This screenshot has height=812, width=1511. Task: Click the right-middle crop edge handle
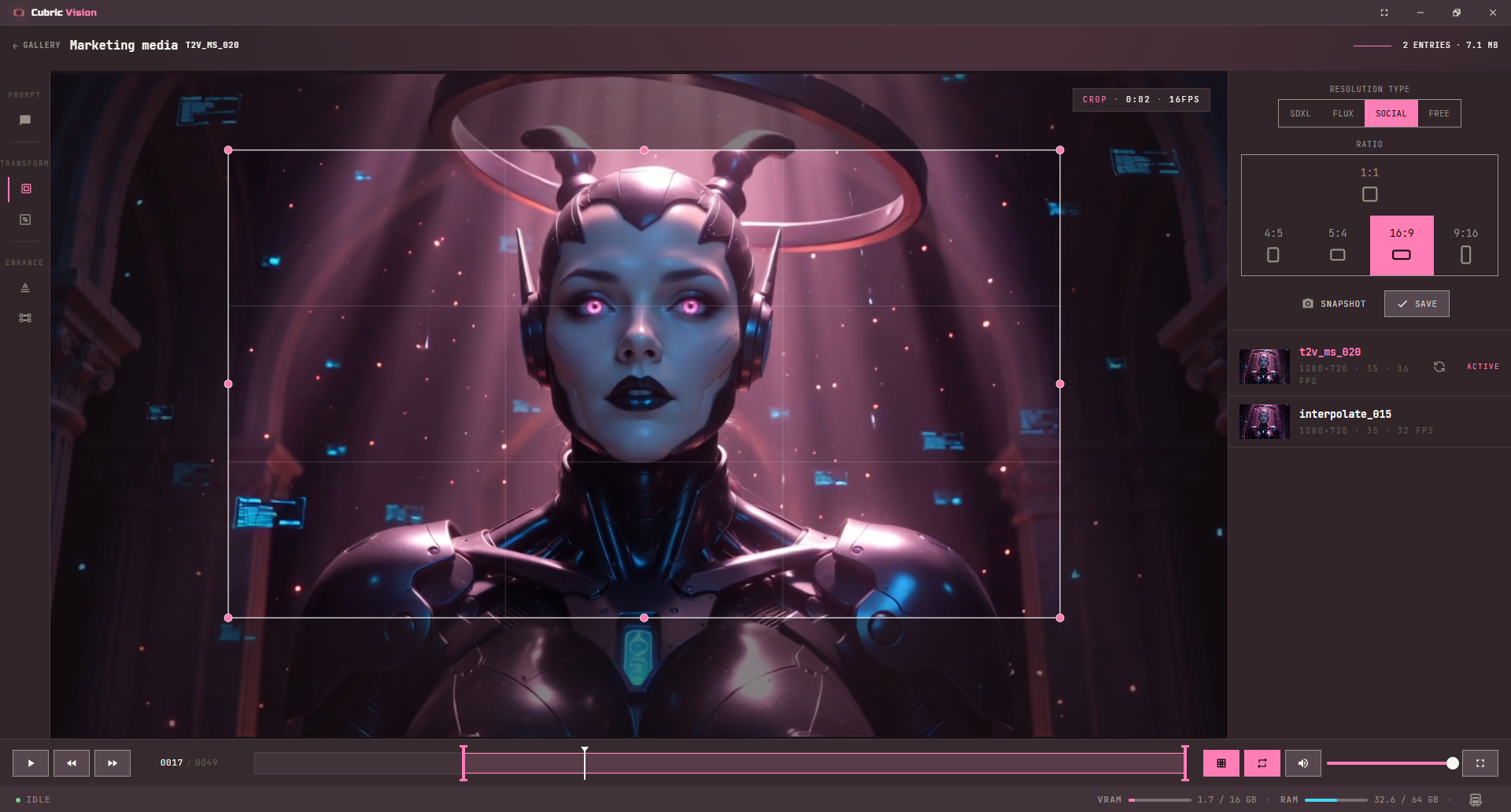[x=1060, y=384]
